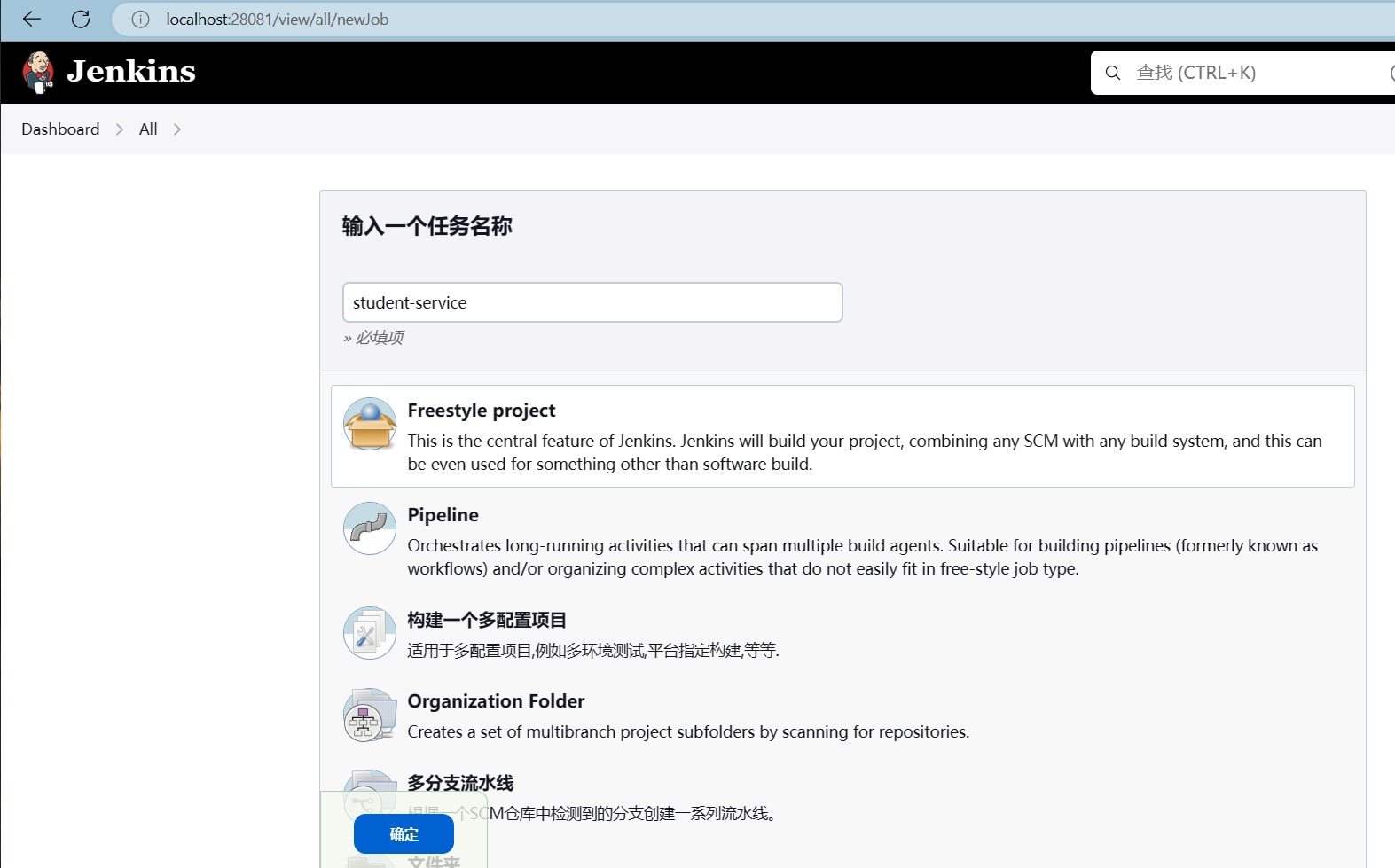Choose the Pipeline title

443,515
